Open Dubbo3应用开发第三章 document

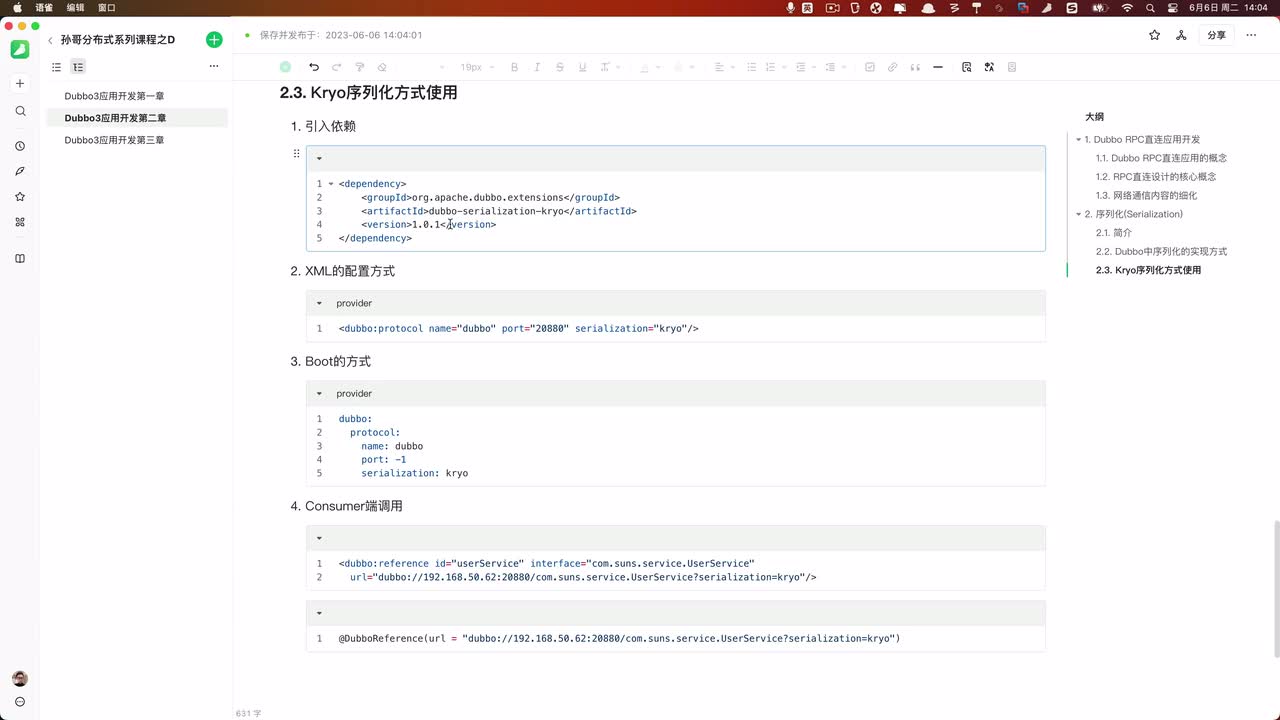pos(114,140)
